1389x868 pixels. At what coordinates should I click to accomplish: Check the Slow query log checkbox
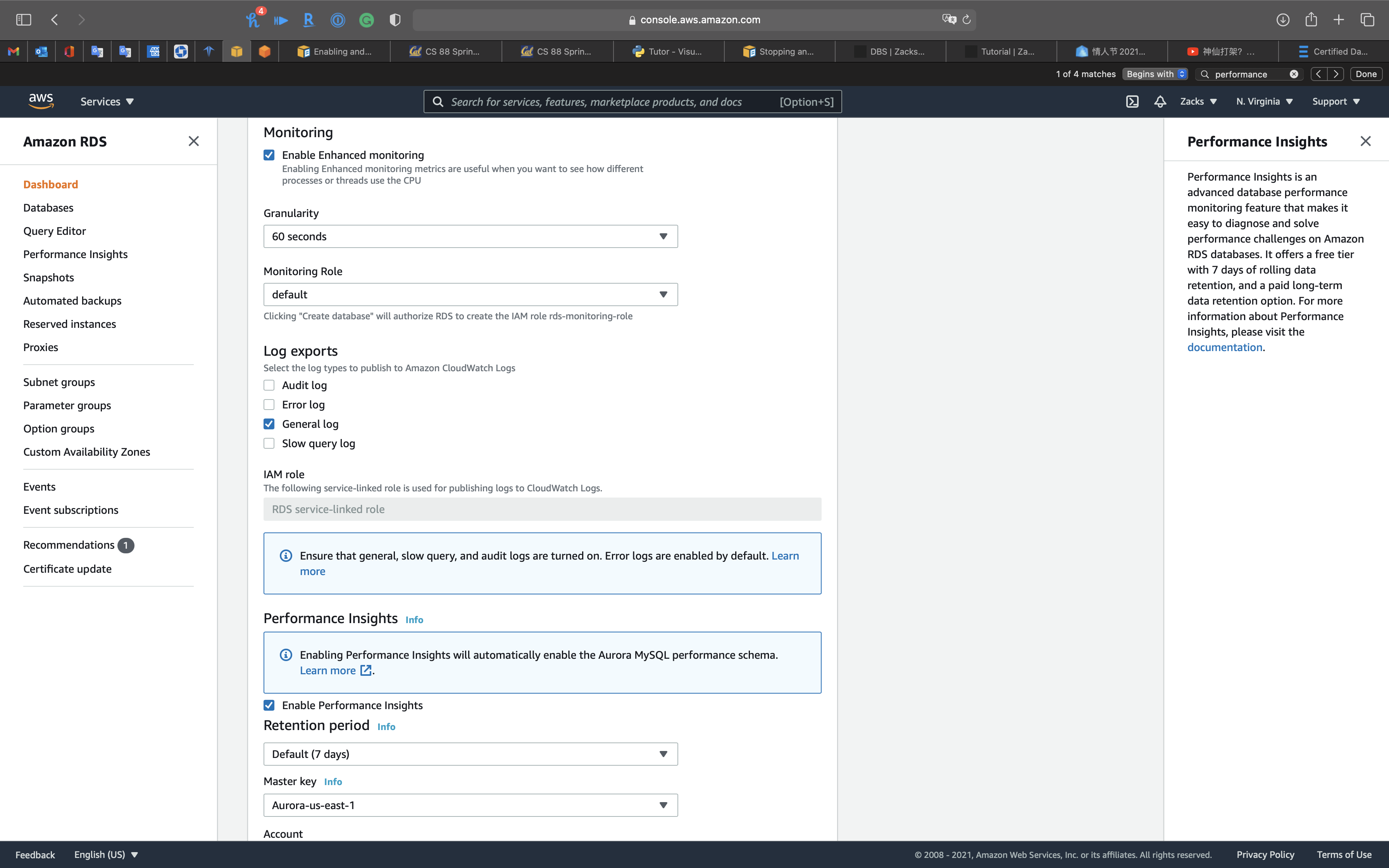[x=269, y=443]
